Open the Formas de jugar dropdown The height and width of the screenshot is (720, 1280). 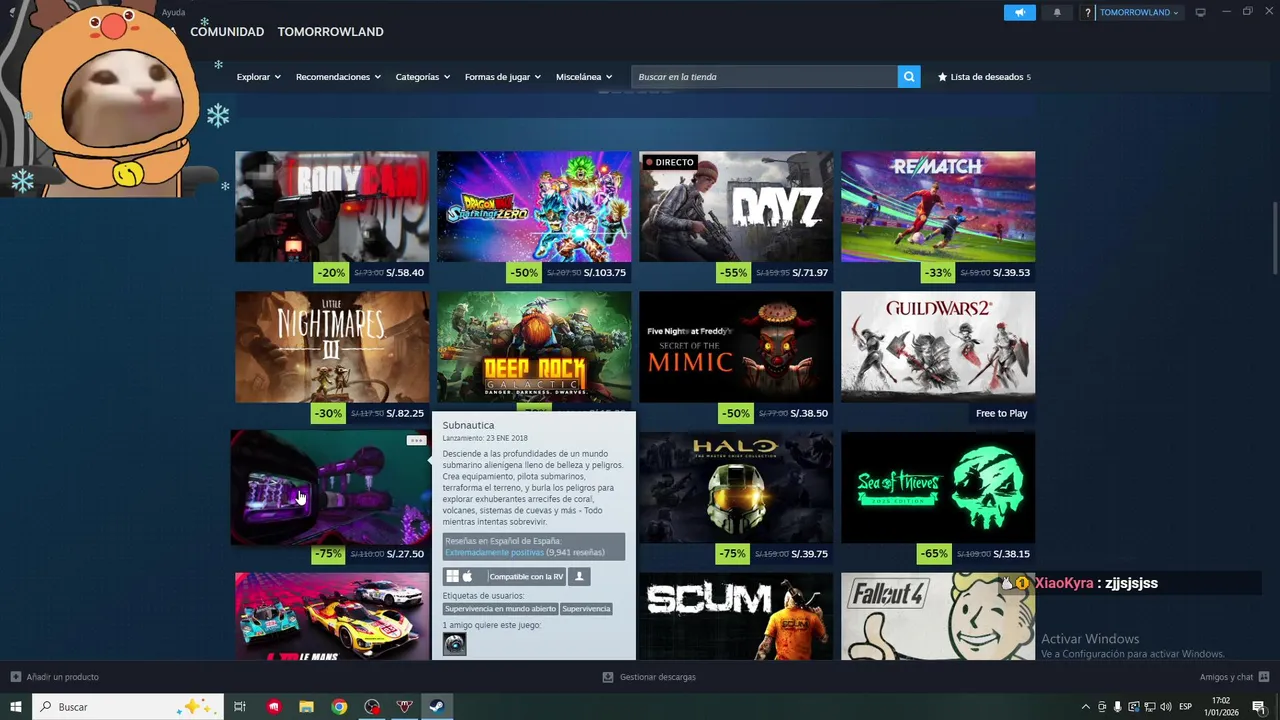(x=503, y=77)
